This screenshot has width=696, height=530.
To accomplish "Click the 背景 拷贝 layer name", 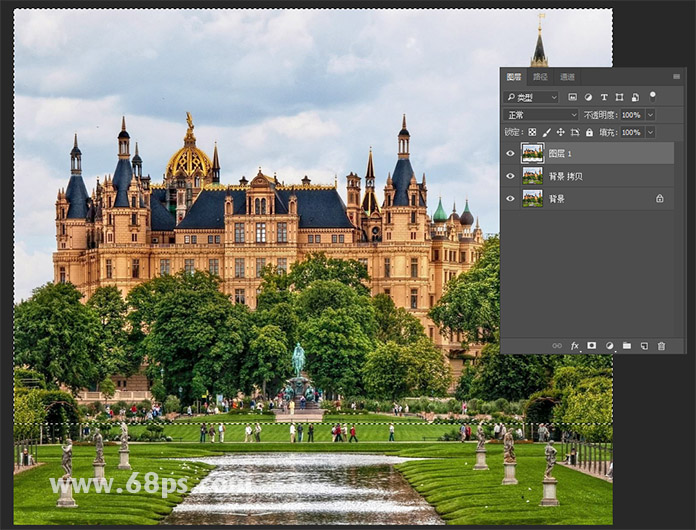I will point(566,176).
